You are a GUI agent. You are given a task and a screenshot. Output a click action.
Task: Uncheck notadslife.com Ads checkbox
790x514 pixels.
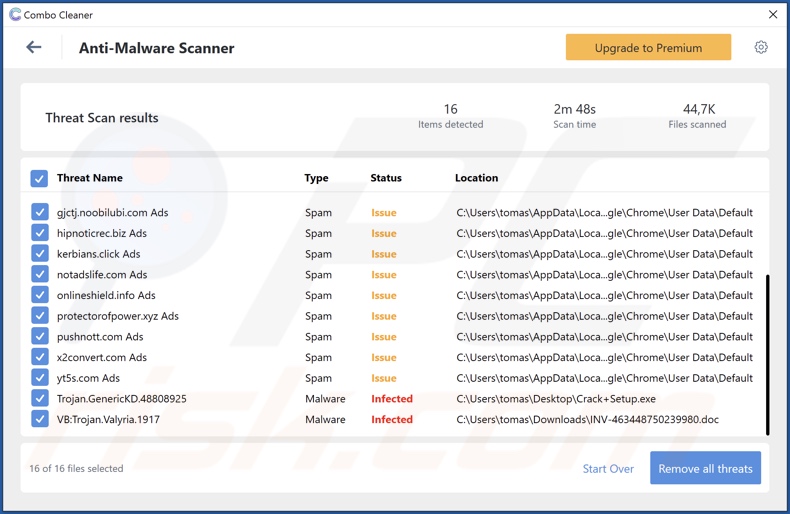[39, 274]
